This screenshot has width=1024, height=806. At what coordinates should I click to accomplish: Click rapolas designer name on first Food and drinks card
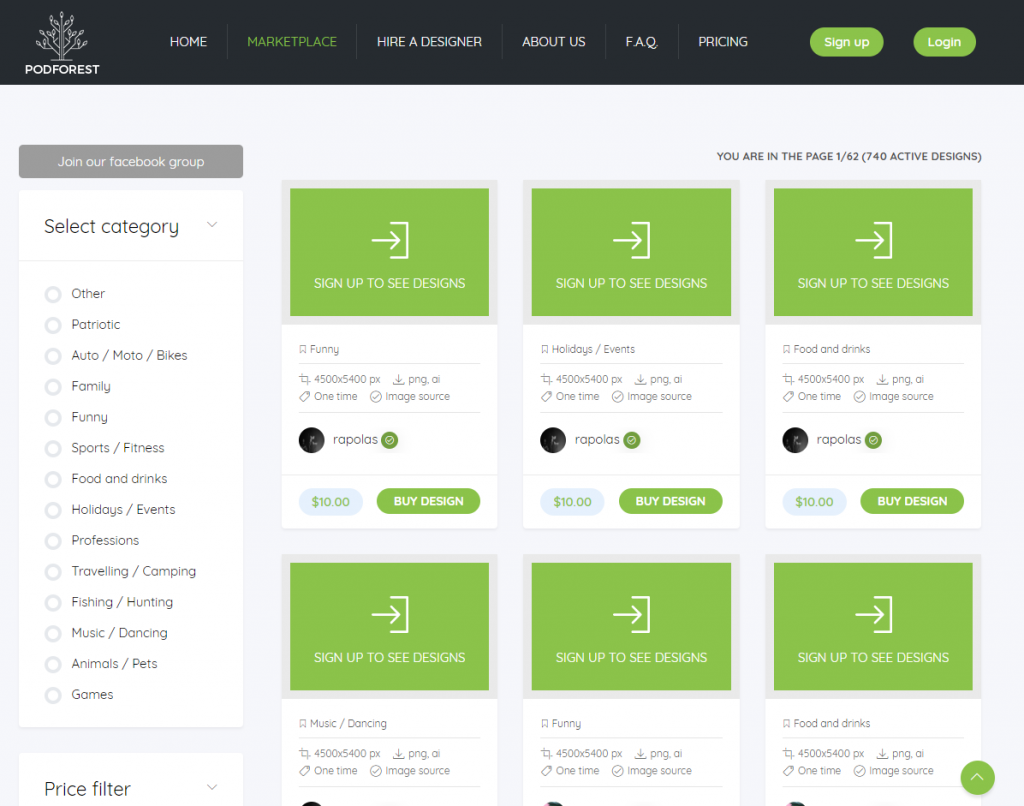[x=839, y=440]
